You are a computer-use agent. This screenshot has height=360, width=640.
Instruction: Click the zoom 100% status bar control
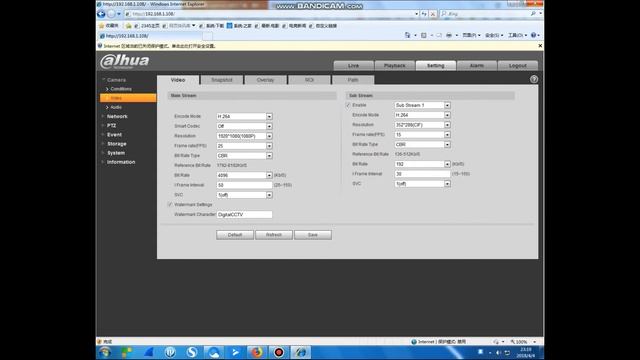tap(522, 342)
